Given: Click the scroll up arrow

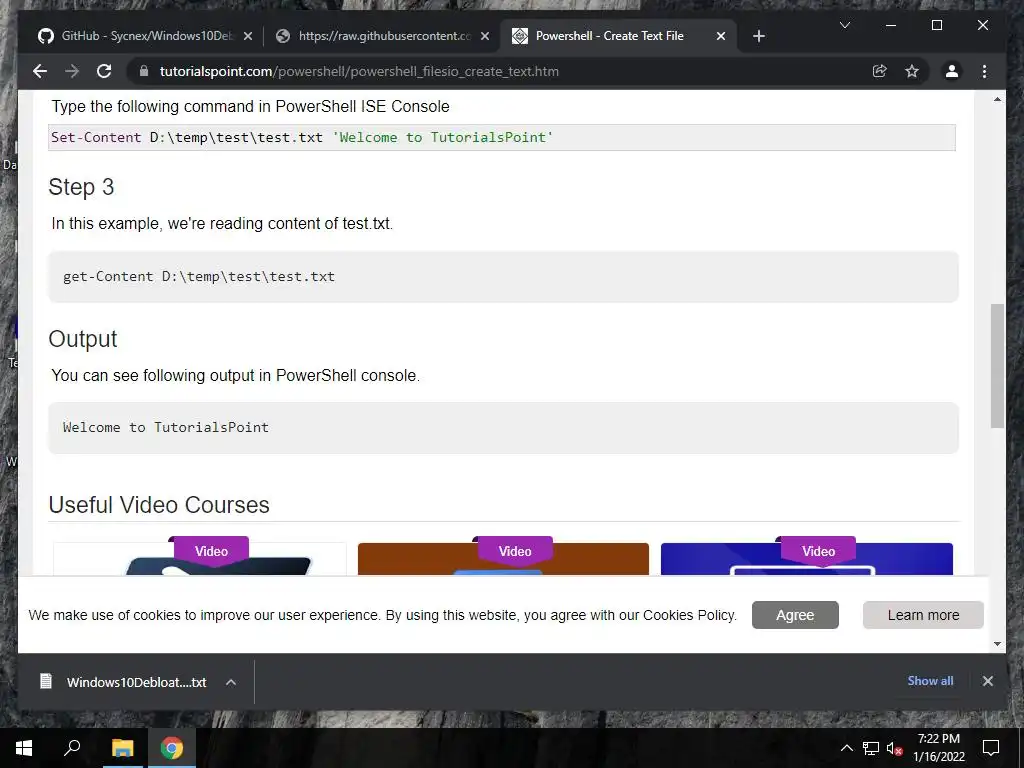Looking at the screenshot, I should coord(997,99).
